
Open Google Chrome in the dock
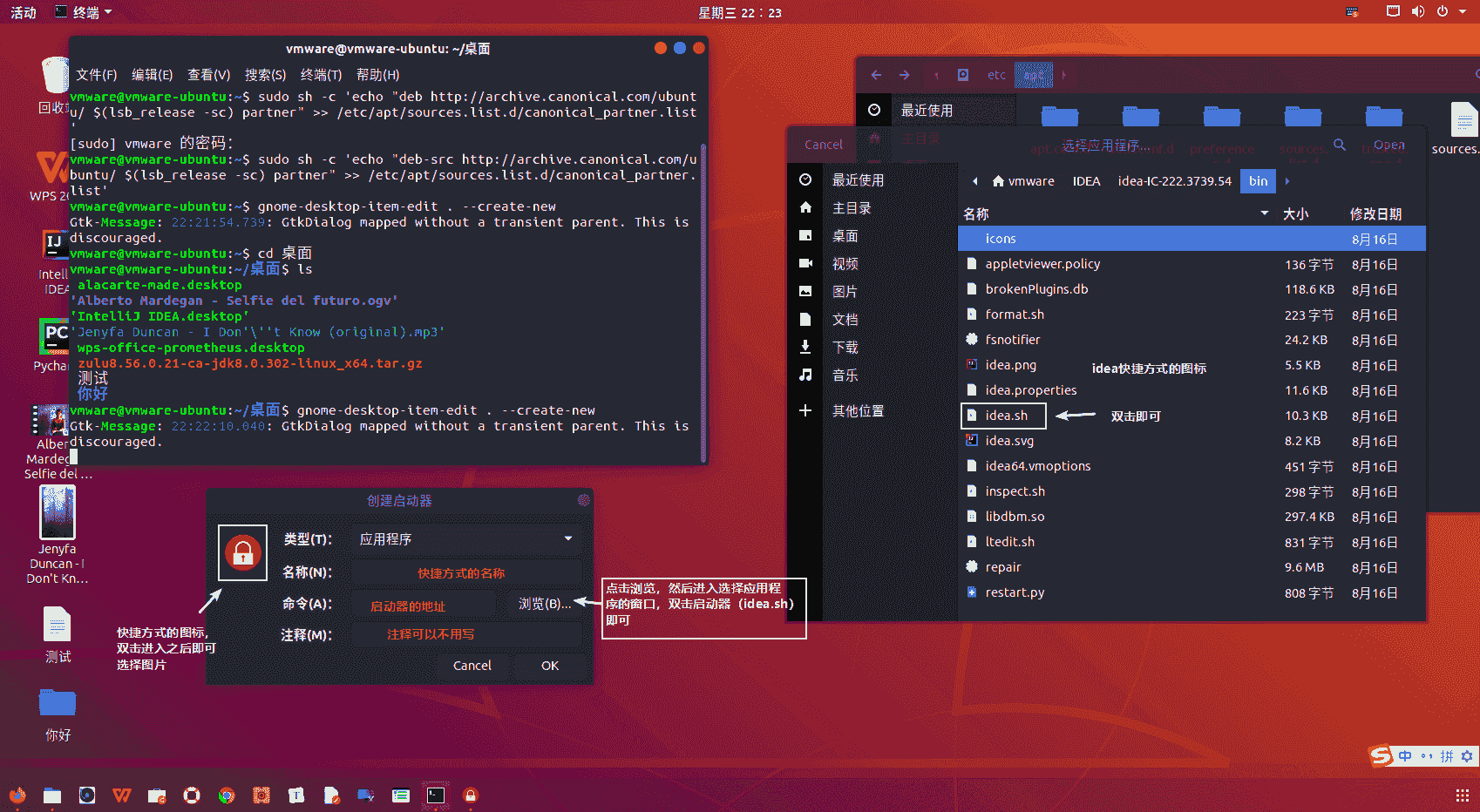(227, 795)
